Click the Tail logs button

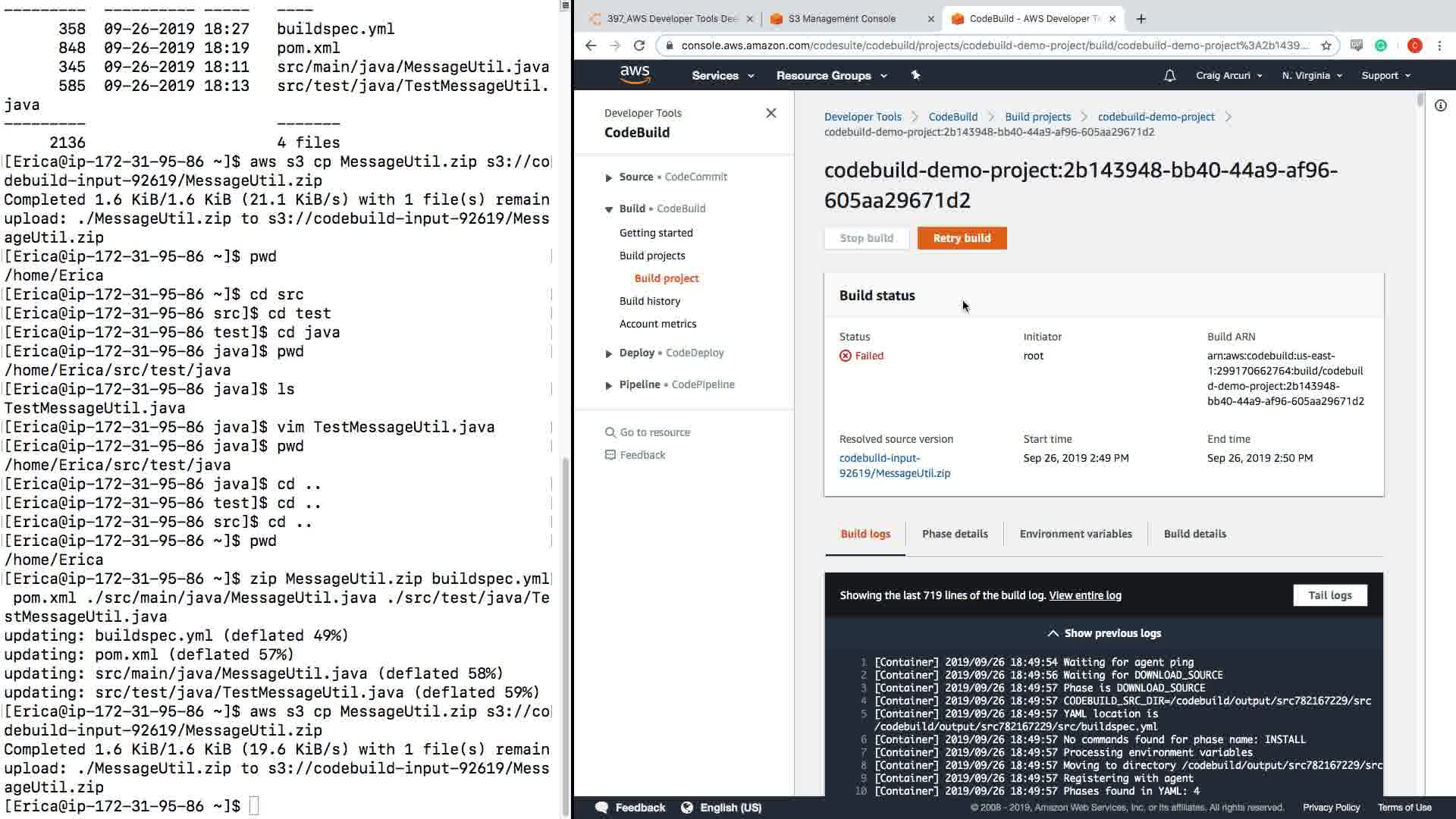[1329, 595]
